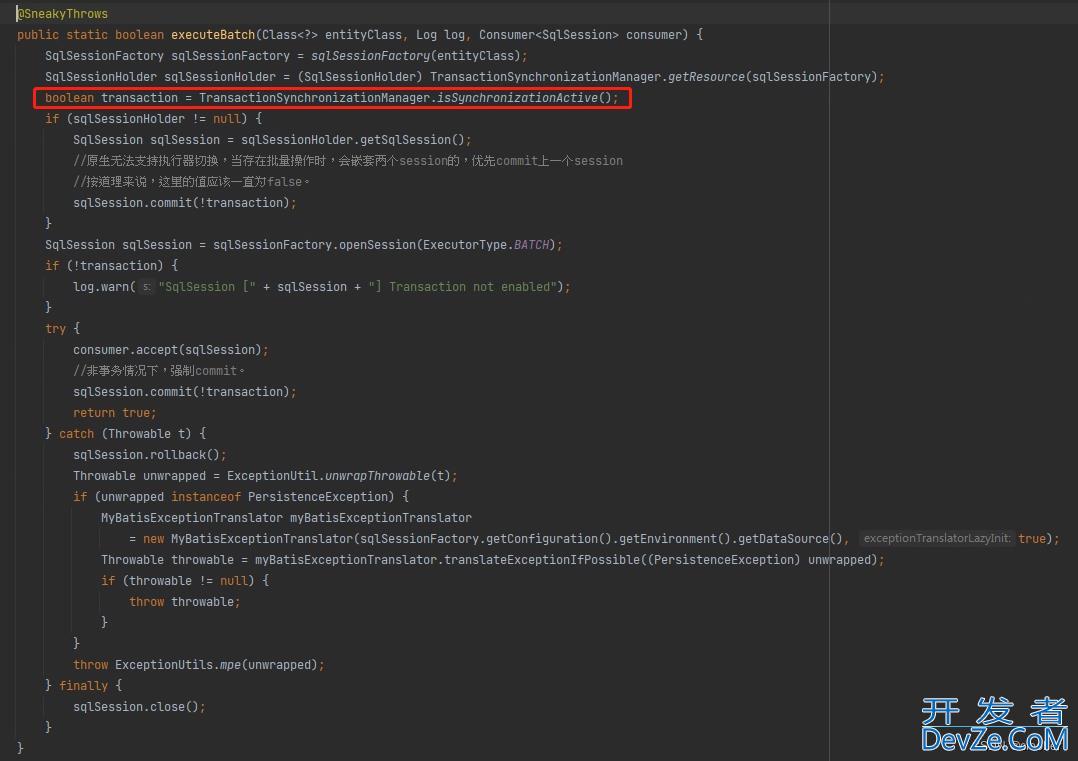Click the Log log parameter
Viewport: 1078px width, 761px height.
click(440, 34)
